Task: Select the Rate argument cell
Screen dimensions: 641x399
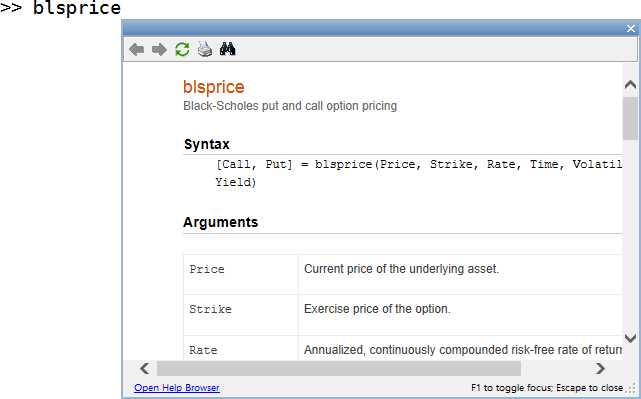Action: 241,348
